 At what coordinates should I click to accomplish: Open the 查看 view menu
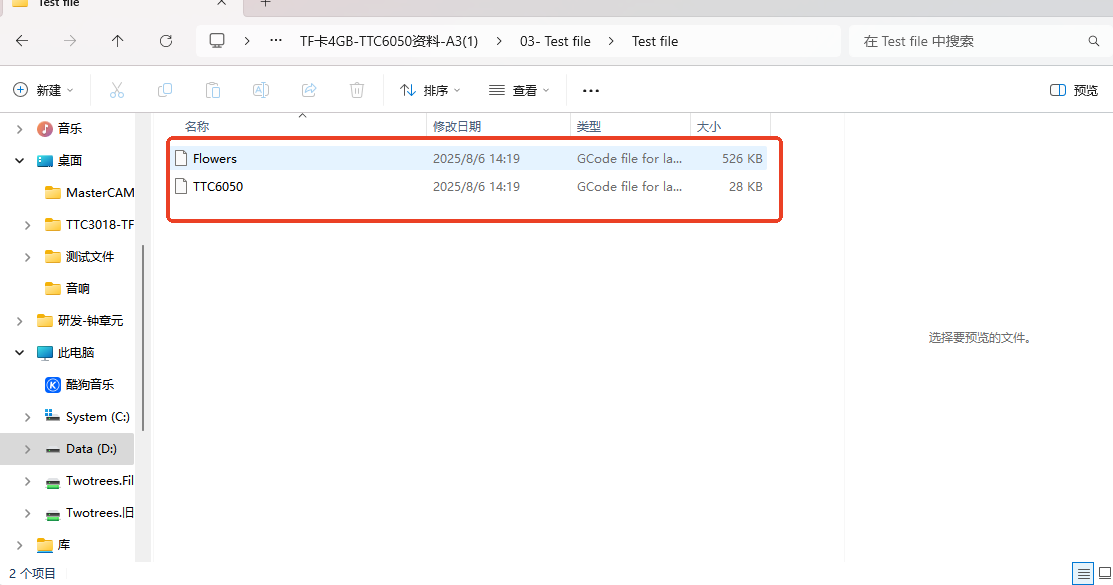[519, 90]
